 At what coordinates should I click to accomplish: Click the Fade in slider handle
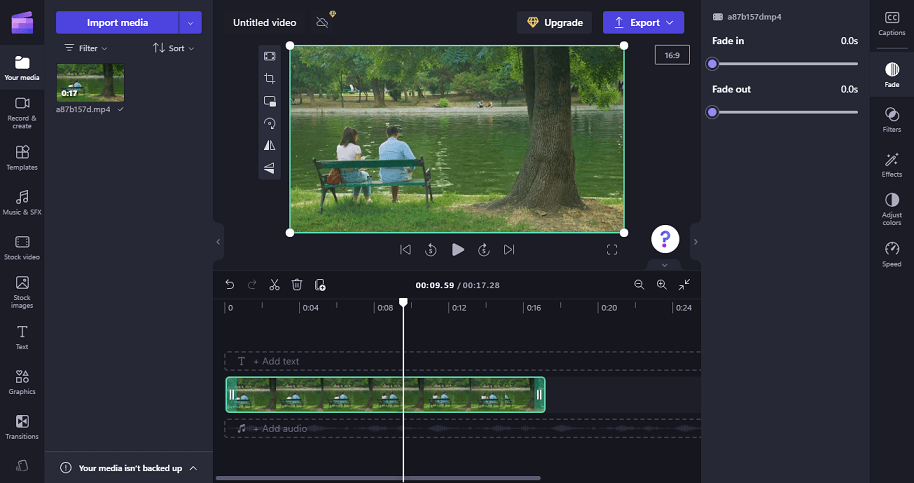tap(712, 64)
